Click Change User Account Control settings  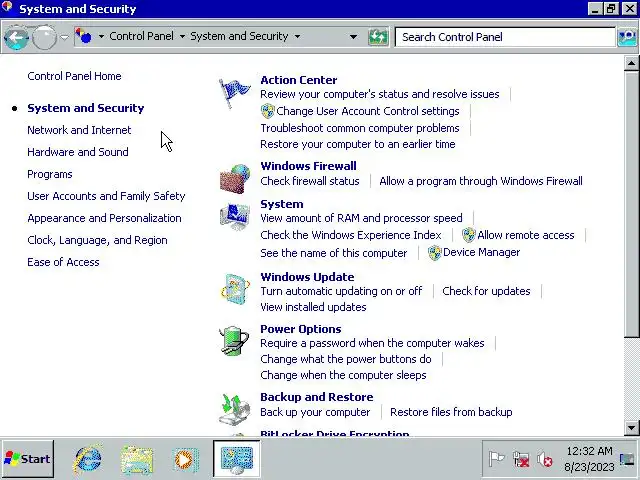pos(368,111)
